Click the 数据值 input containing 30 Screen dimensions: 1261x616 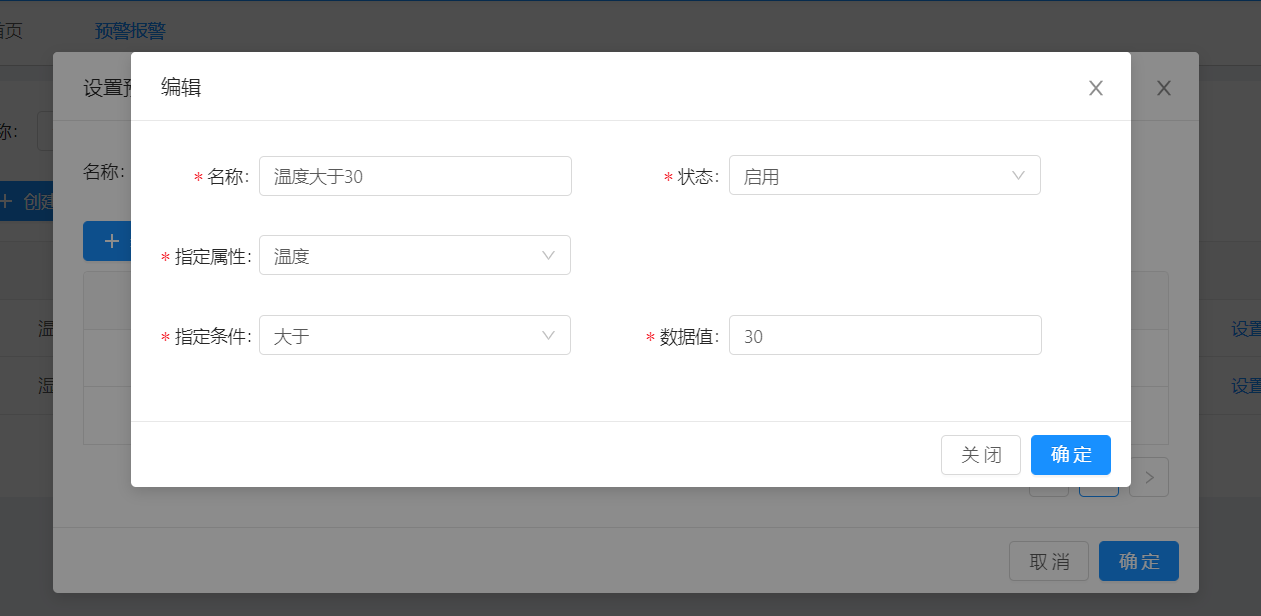pos(885,335)
